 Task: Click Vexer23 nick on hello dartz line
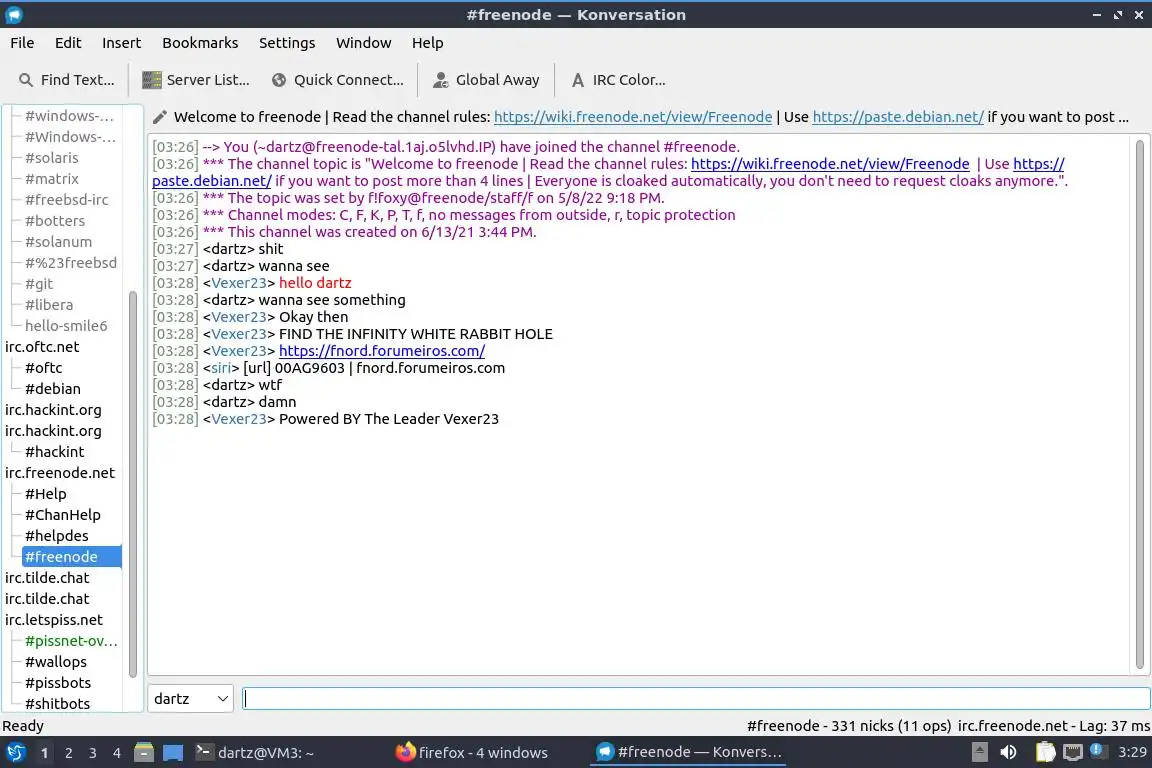tap(239, 283)
